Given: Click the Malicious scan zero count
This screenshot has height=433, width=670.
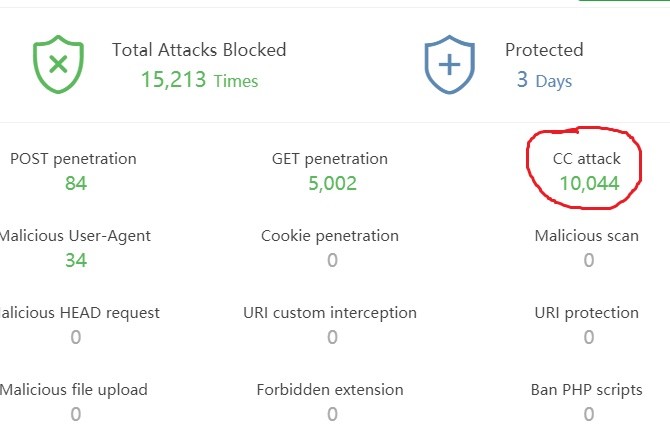Looking at the screenshot, I should [x=588, y=260].
